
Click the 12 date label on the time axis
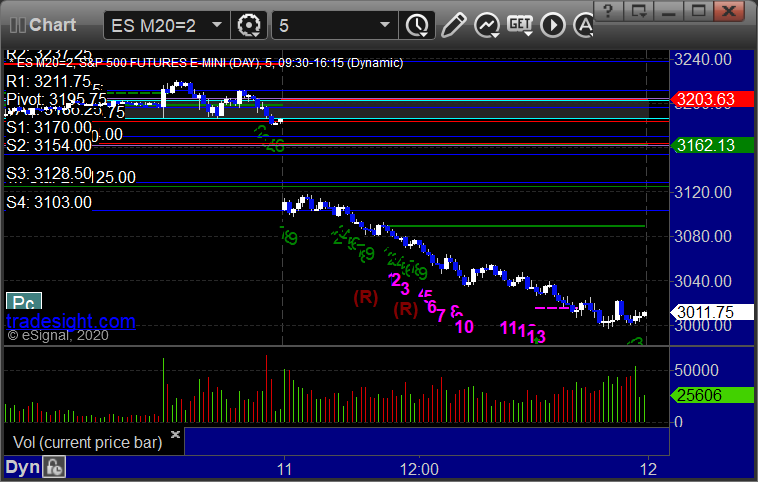click(648, 469)
